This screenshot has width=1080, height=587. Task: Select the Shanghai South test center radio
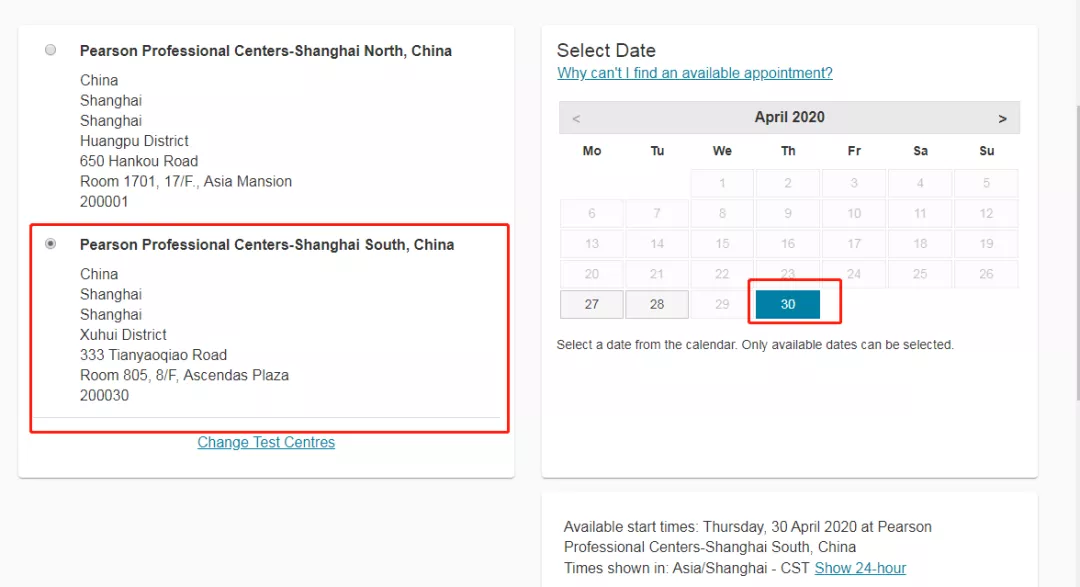click(51, 244)
